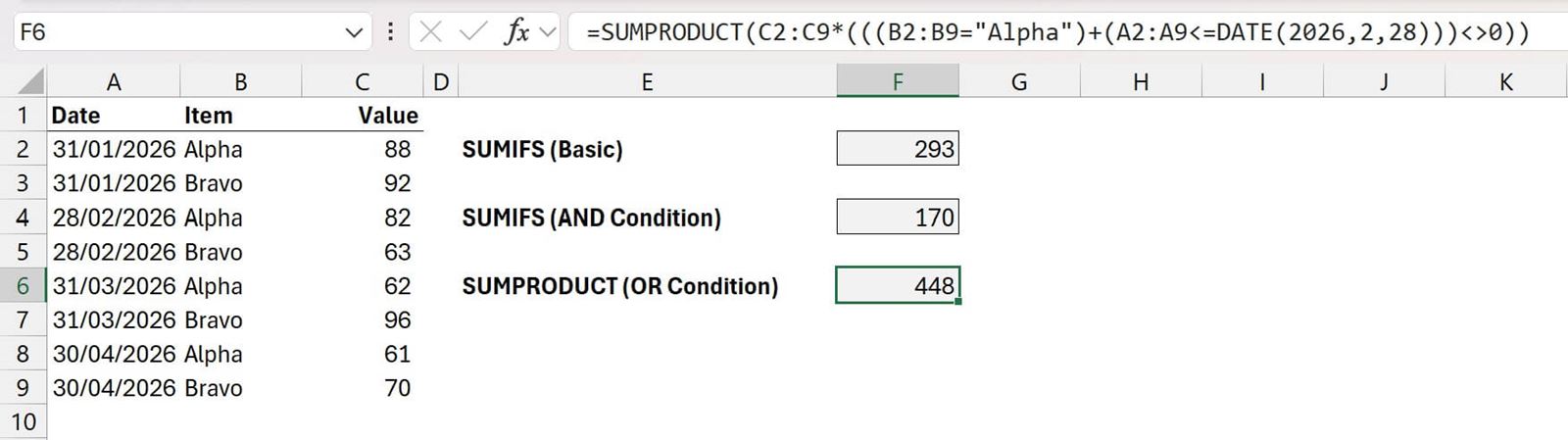1568x440 pixels.
Task: Select the cell showing 448
Action: 898,286
